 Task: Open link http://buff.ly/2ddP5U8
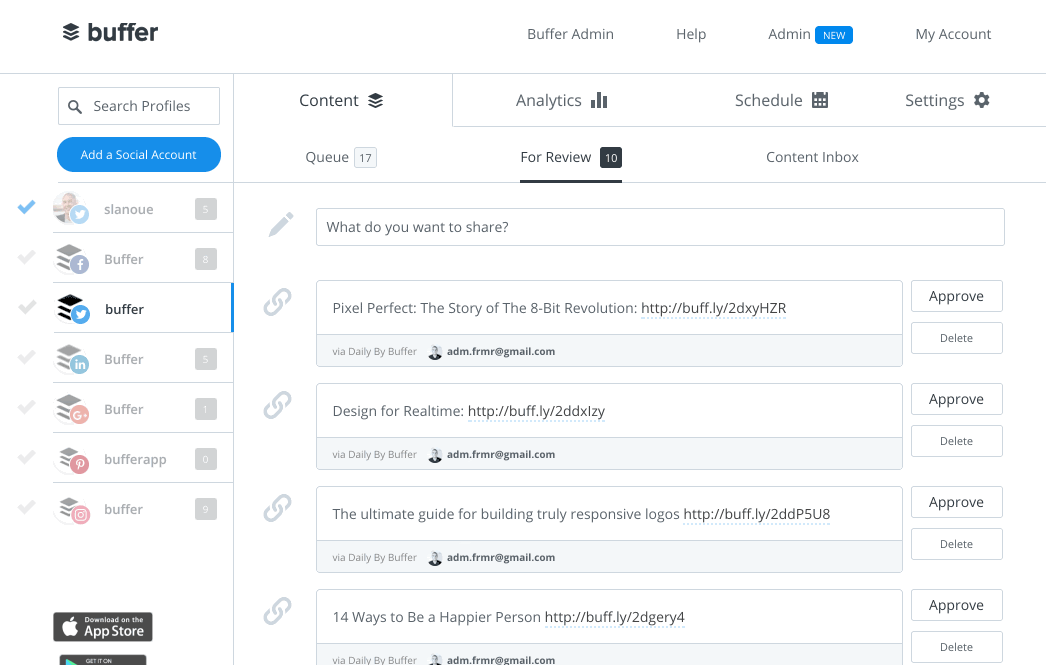tap(756, 514)
